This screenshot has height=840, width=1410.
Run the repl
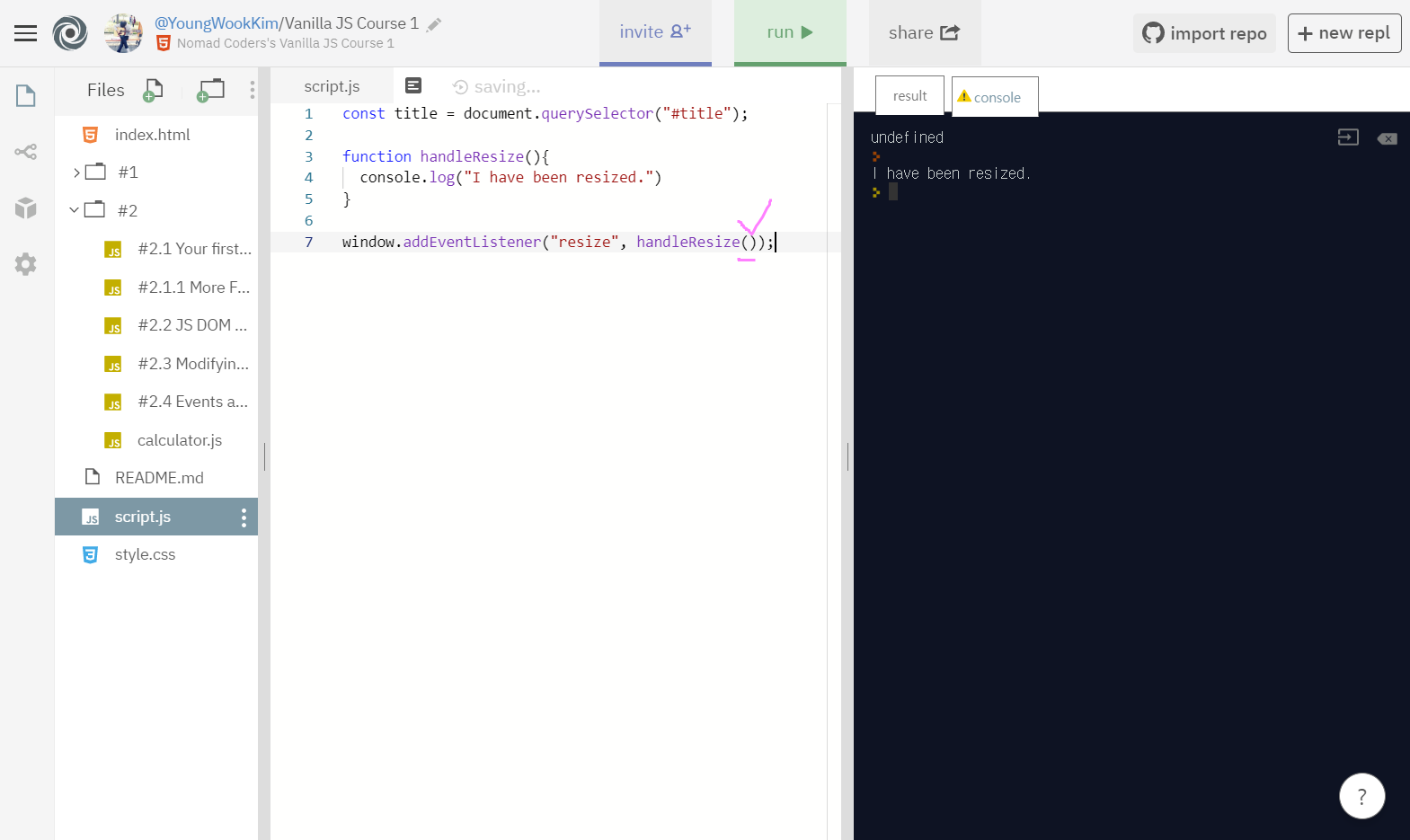(x=790, y=32)
